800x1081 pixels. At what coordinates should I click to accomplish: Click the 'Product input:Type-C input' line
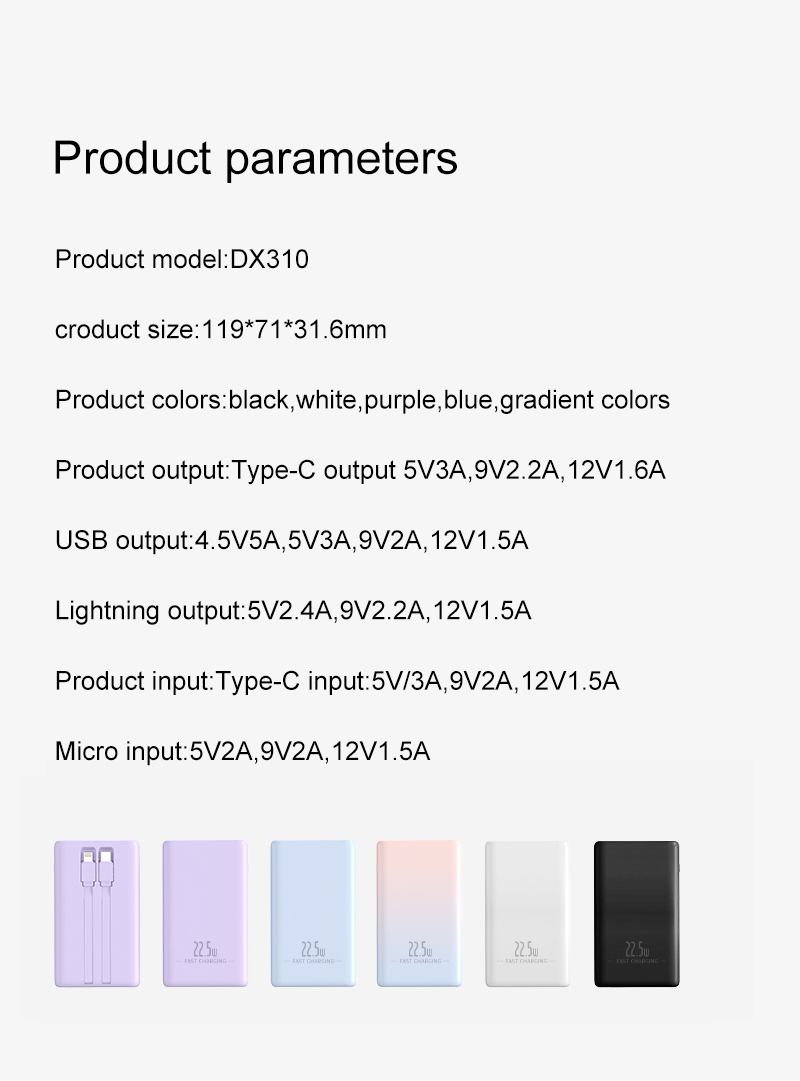(x=337, y=681)
